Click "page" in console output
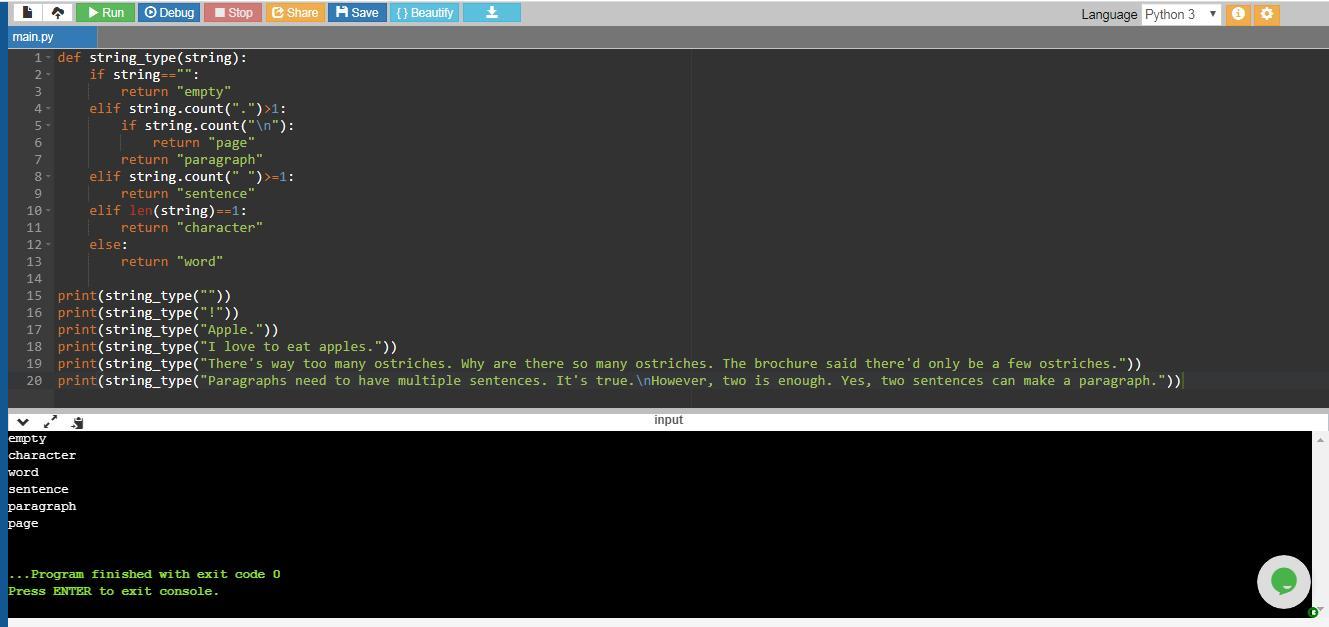 (x=23, y=523)
